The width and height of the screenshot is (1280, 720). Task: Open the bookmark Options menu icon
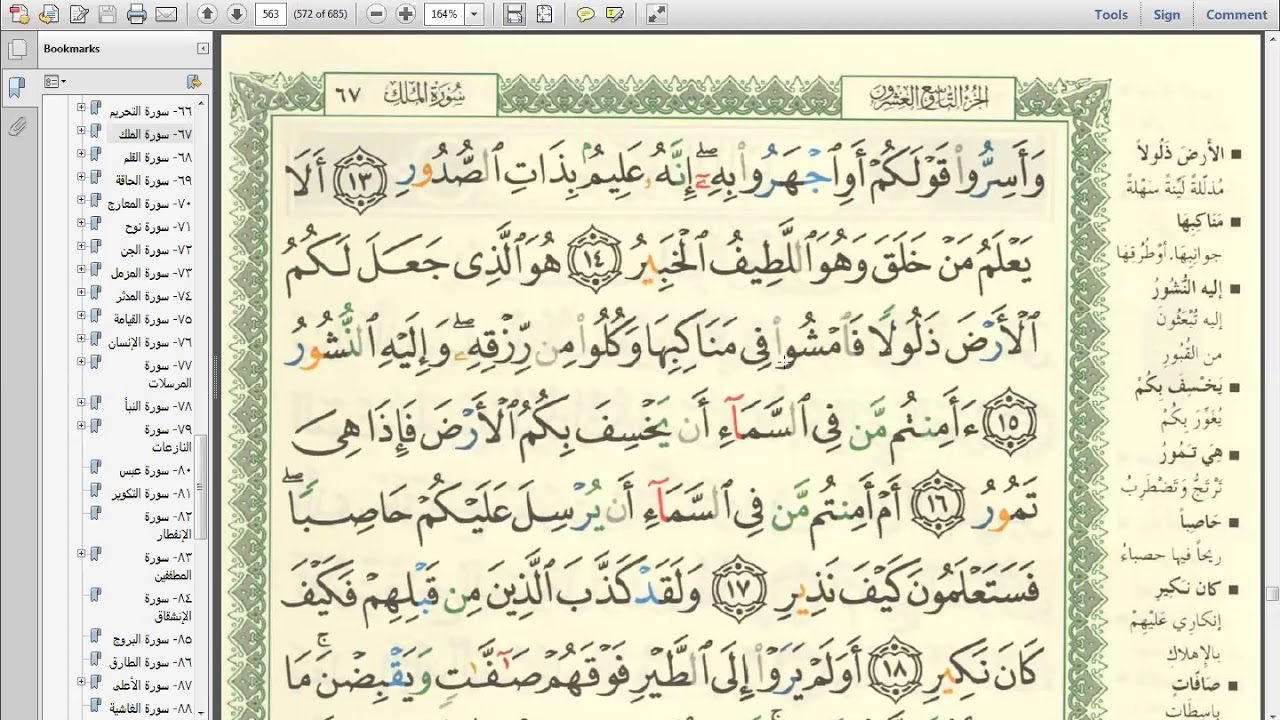tap(54, 81)
